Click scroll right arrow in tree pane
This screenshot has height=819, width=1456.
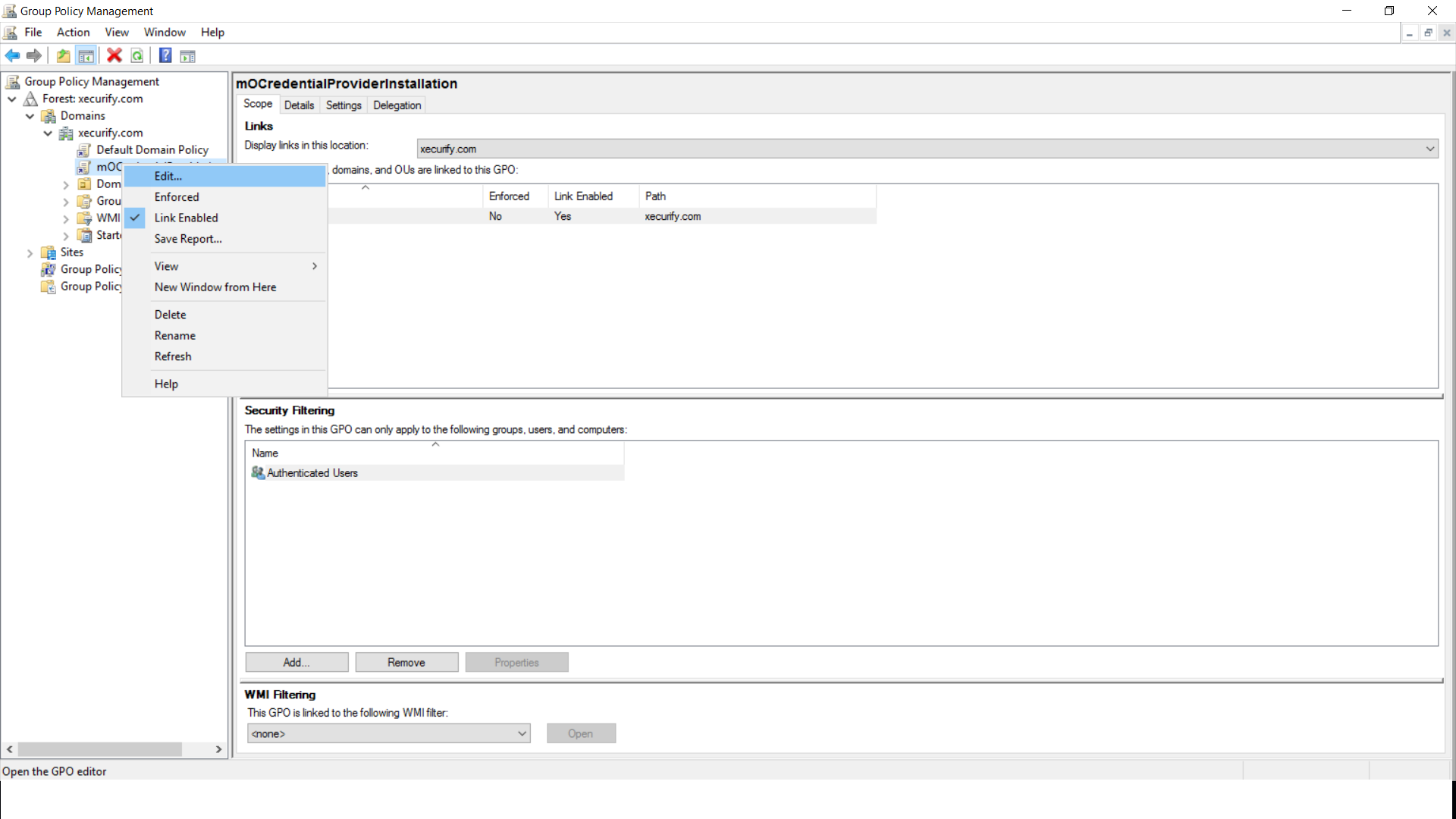(x=218, y=749)
